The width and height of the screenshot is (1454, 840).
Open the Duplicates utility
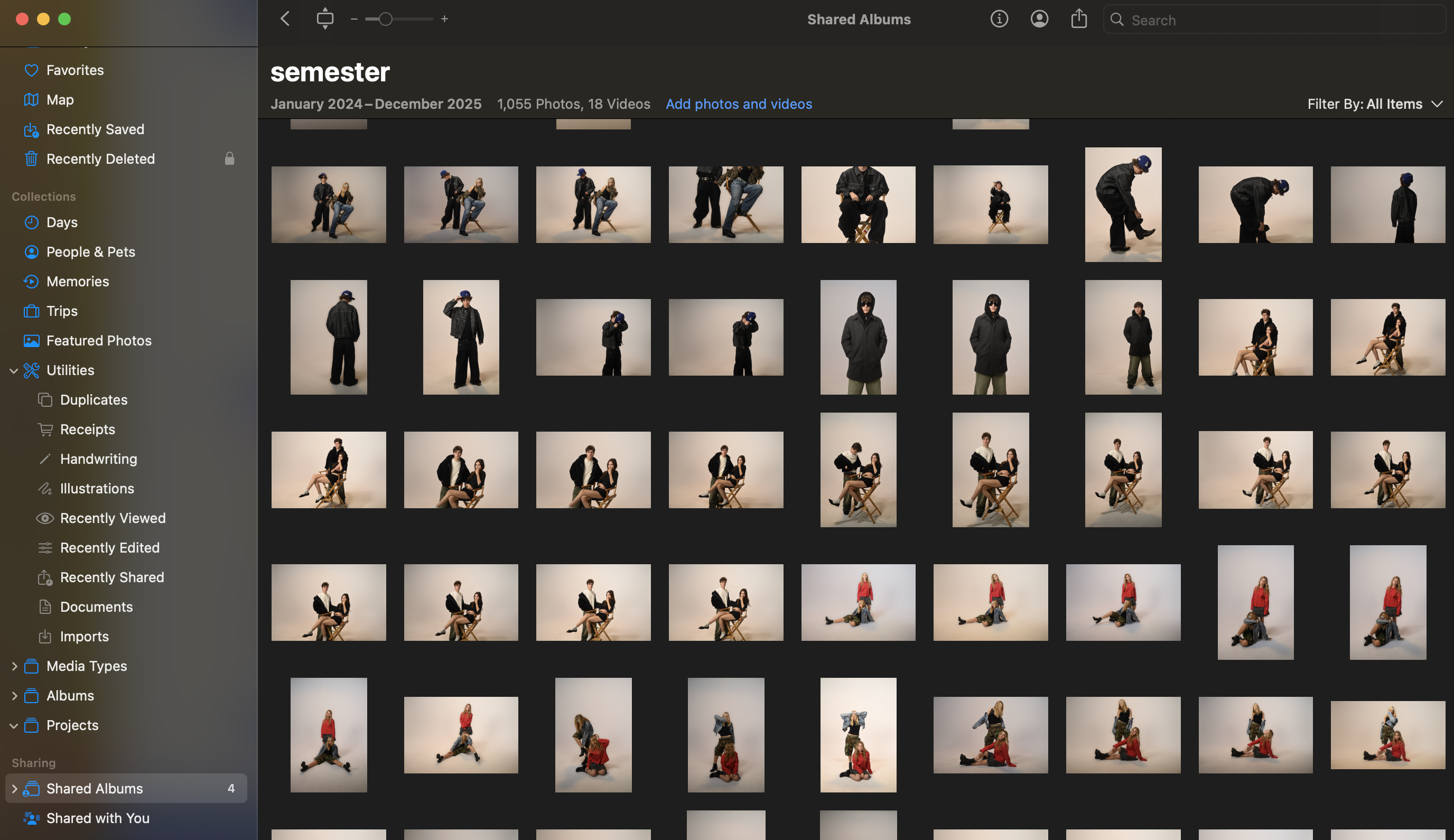click(x=94, y=400)
